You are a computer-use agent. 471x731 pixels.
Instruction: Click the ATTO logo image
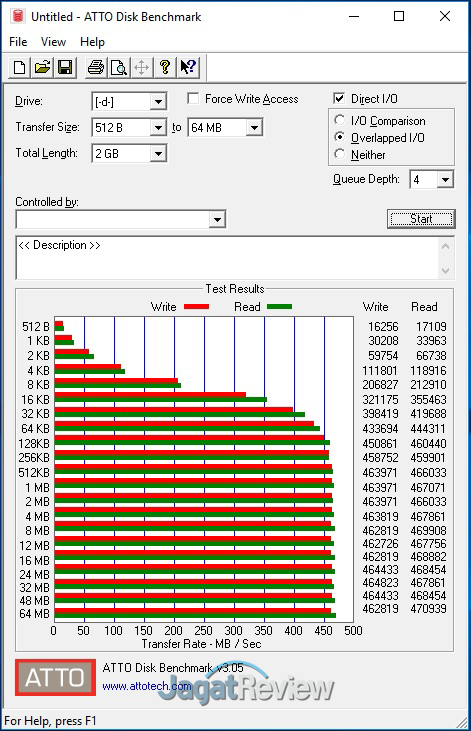[55, 677]
